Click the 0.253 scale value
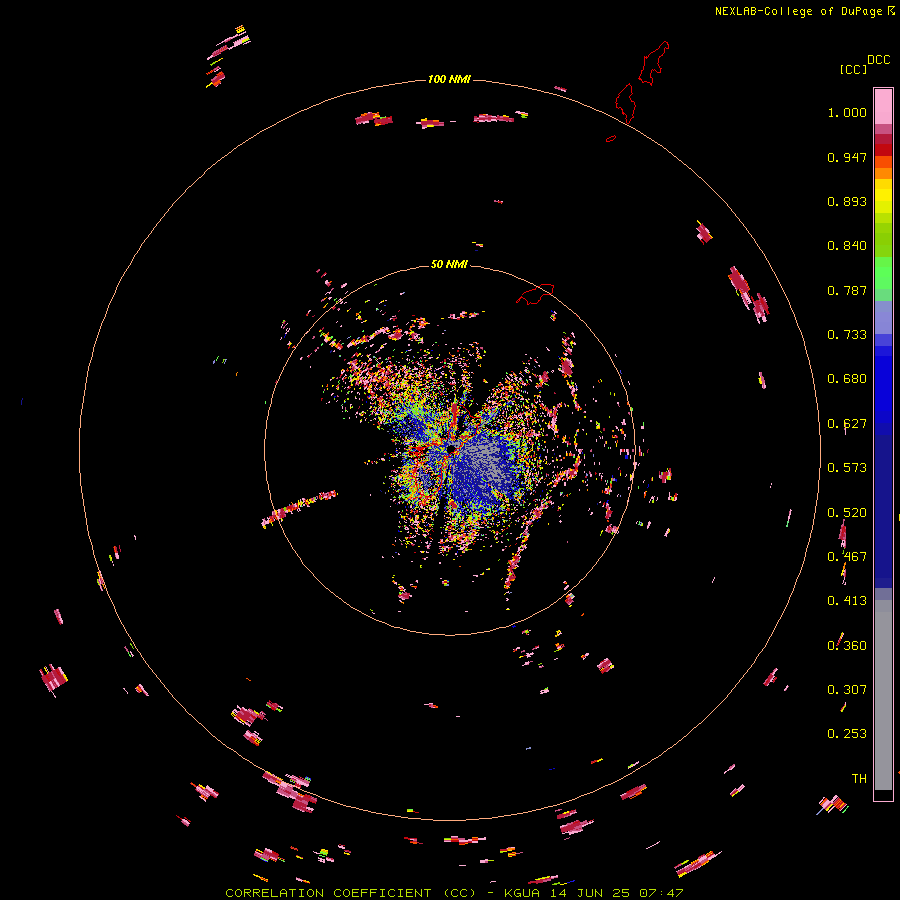The height and width of the screenshot is (900, 900). [847, 734]
